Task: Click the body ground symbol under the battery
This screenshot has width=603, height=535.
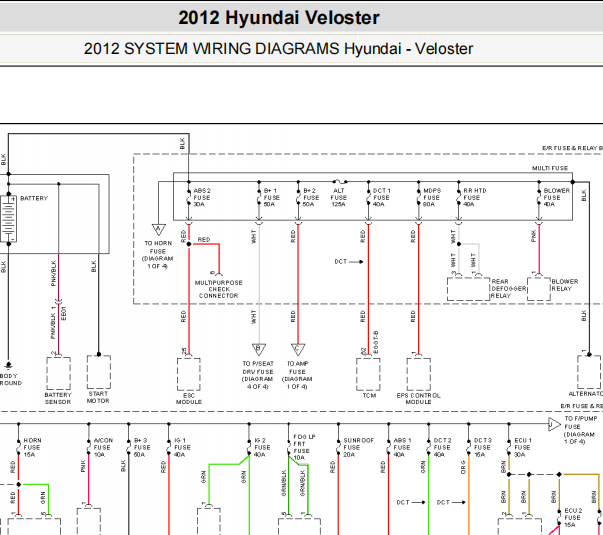Action: pyautogui.click(x=8, y=365)
